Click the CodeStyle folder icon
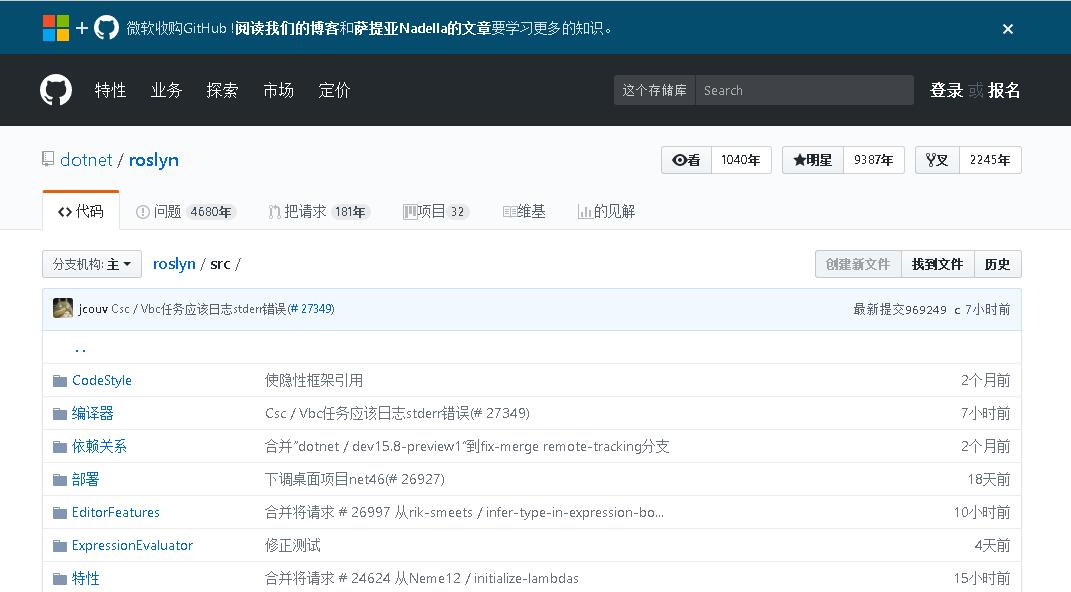The image size is (1071, 592). (x=60, y=380)
